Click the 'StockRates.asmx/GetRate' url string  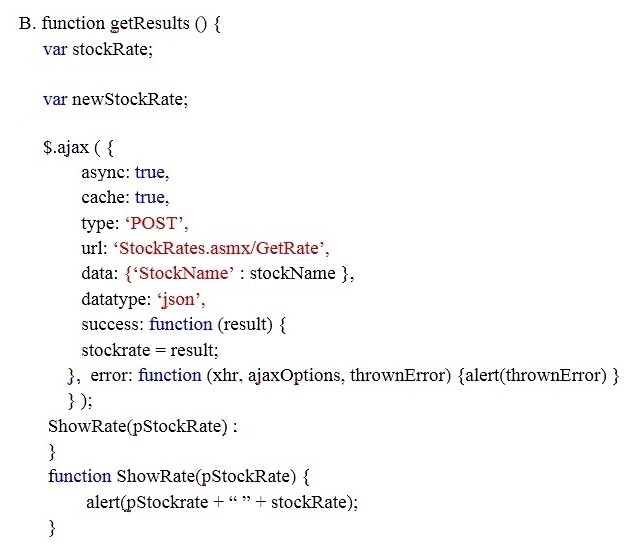tap(221, 248)
